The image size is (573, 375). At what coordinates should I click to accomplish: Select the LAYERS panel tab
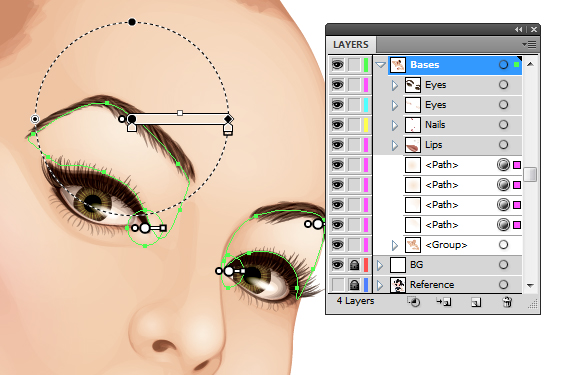[351, 45]
